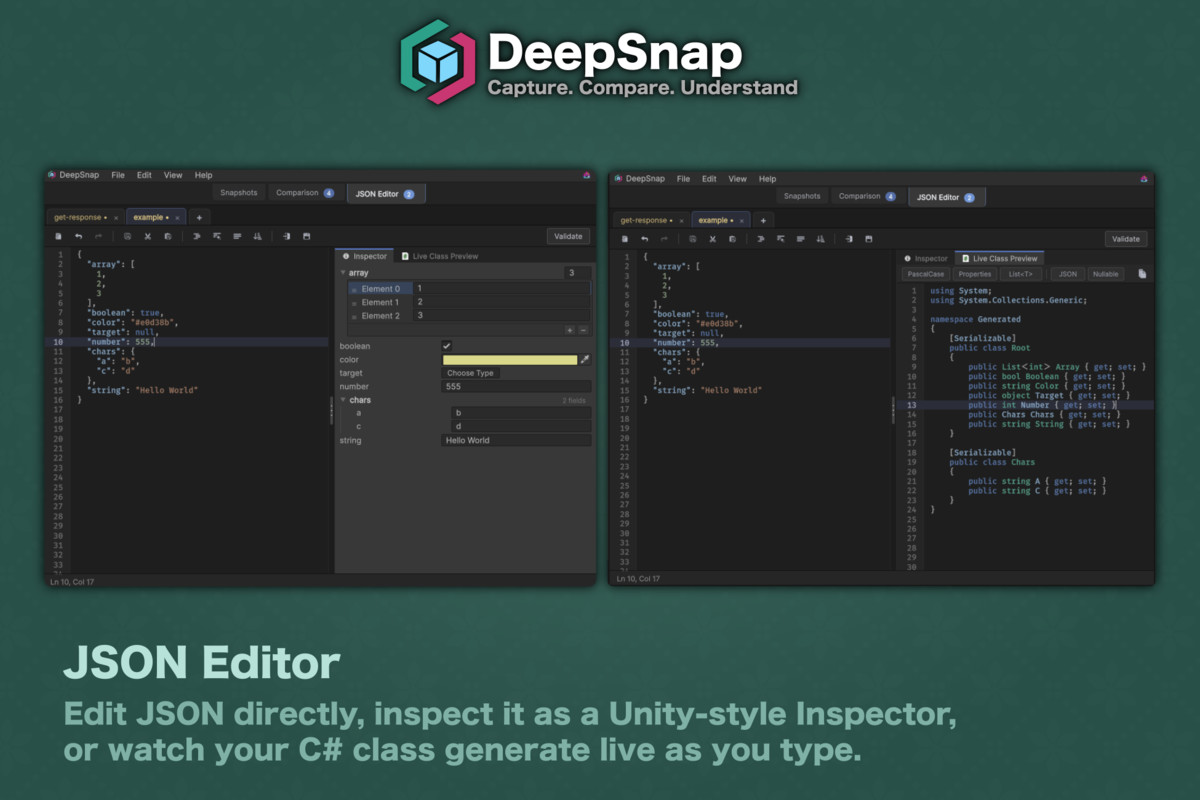The width and height of the screenshot is (1200, 800).
Task: Click the undo arrow in Inspector window toolbar
Action: pos(78,236)
